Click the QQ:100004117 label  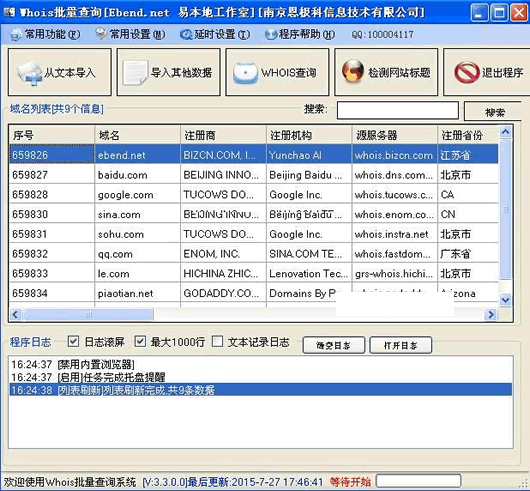point(382,34)
